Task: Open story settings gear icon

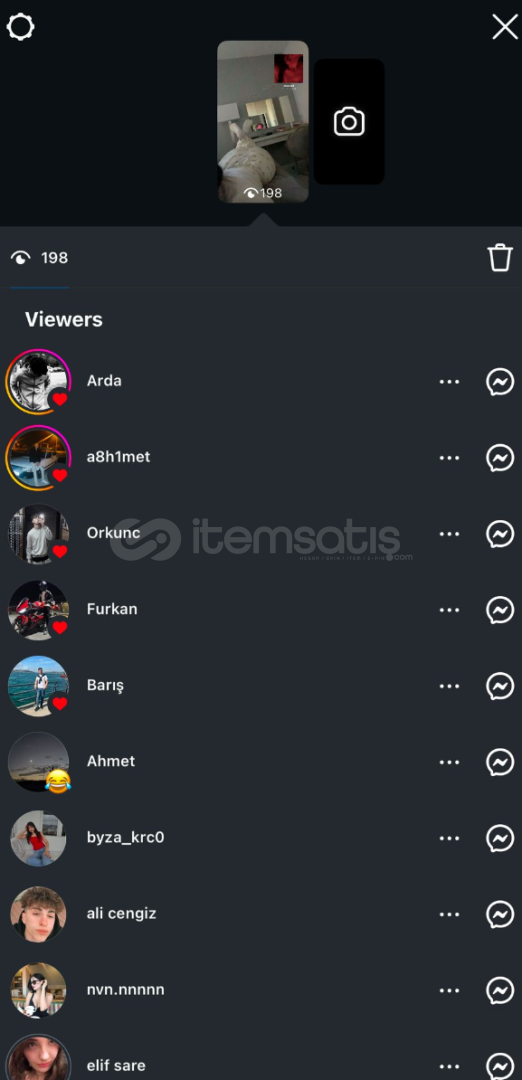Action: pos(21,27)
